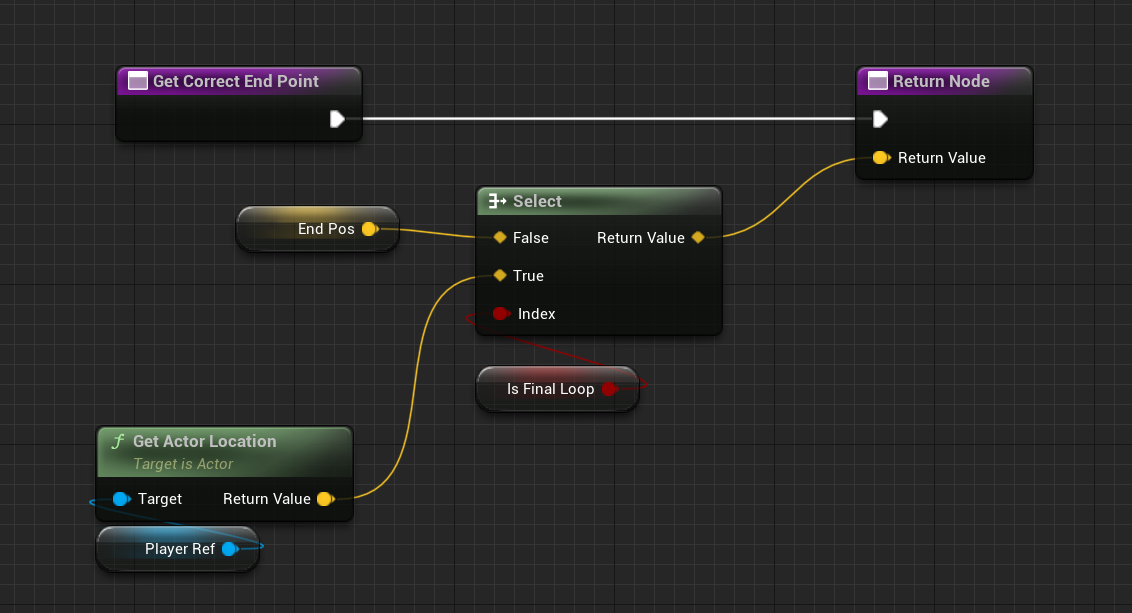This screenshot has width=1132, height=613.
Task: Click the End Pos output pin
Action: click(x=370, y=229)
